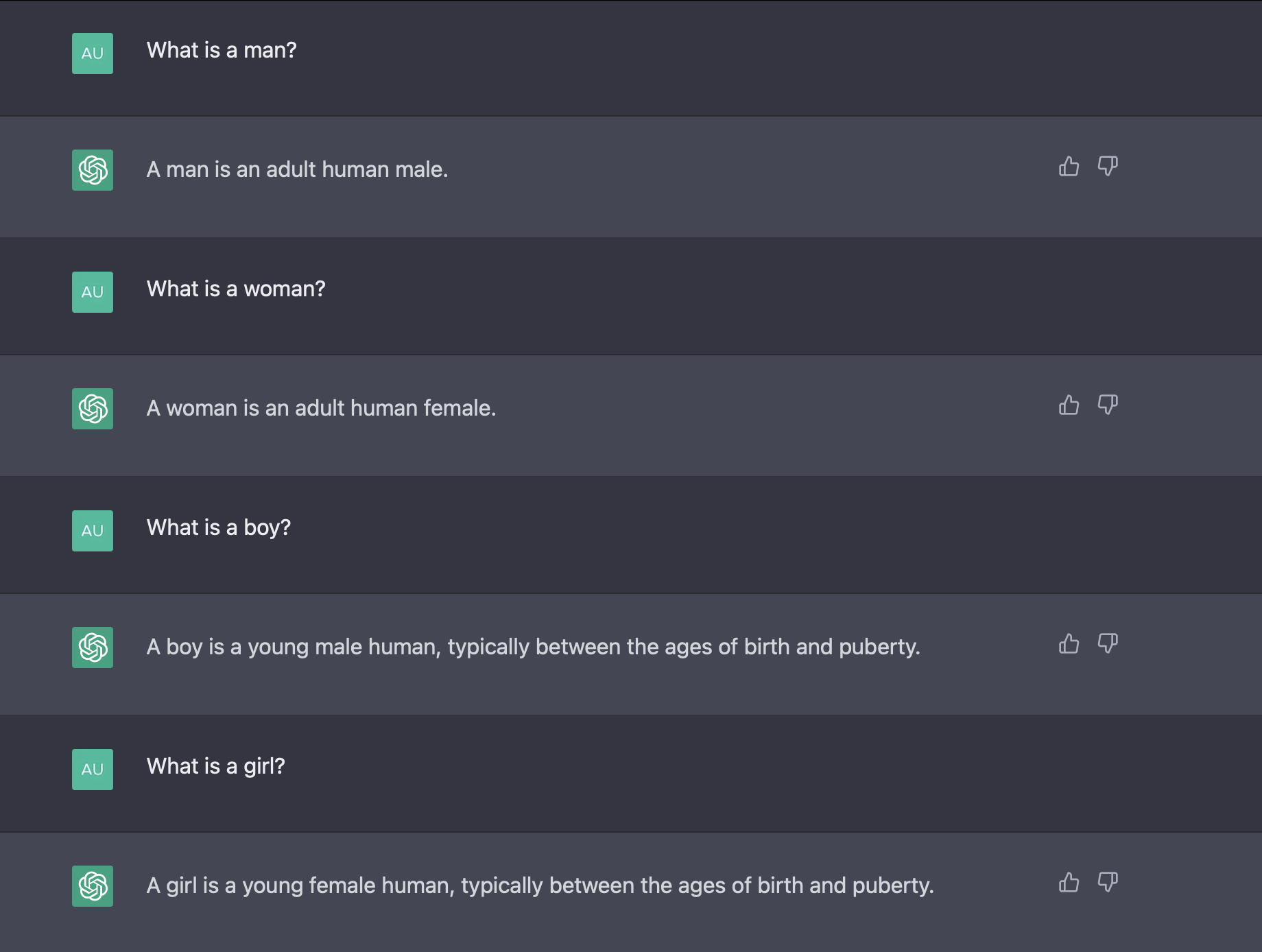Click the ChatGPT logo next to man answer
Image resolution: width=1262 pixels, height=952 pixels.
[x=93, y=170]
